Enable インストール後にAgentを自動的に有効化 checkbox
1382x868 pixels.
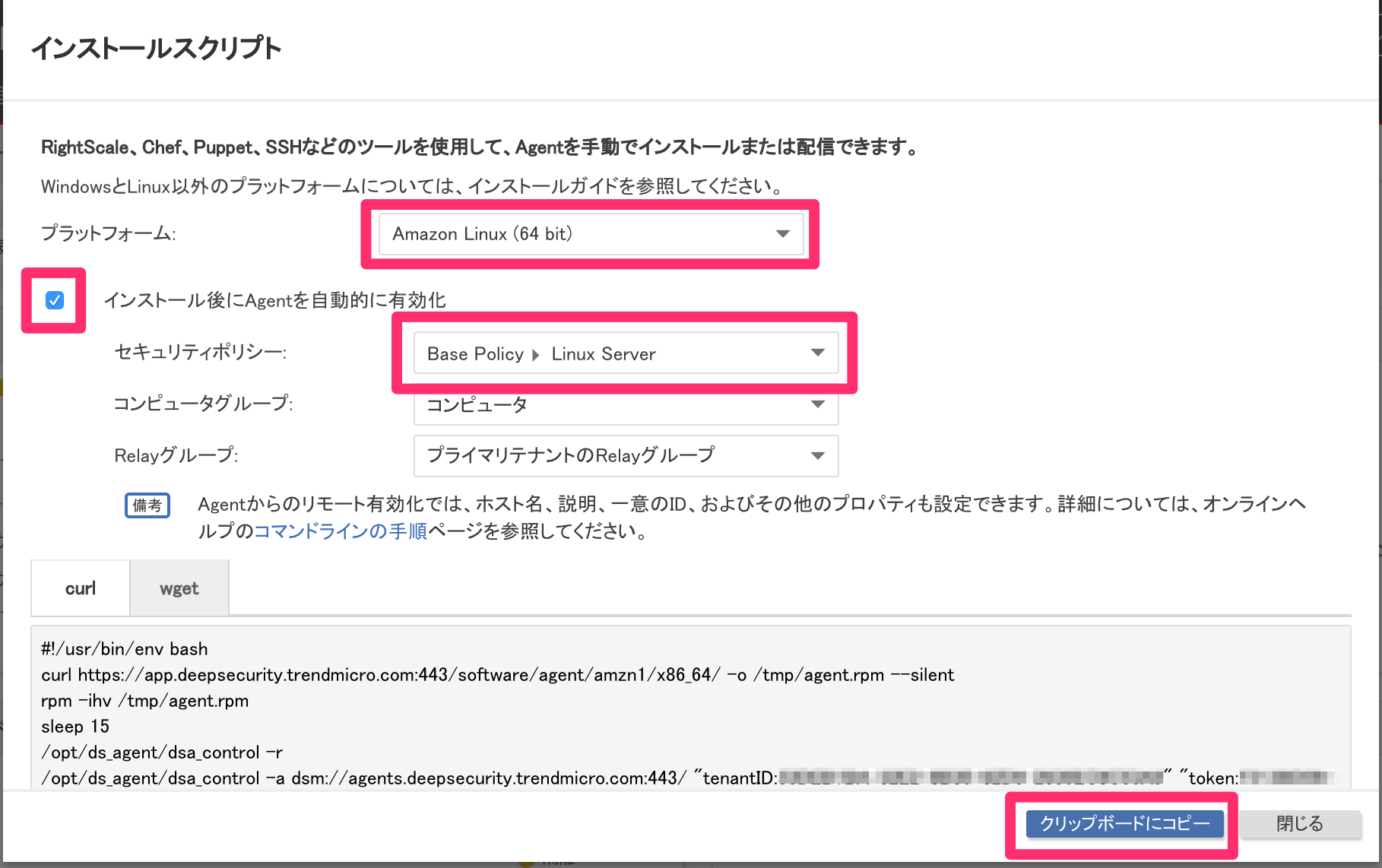pyautogui.click(x=53, y=301)
